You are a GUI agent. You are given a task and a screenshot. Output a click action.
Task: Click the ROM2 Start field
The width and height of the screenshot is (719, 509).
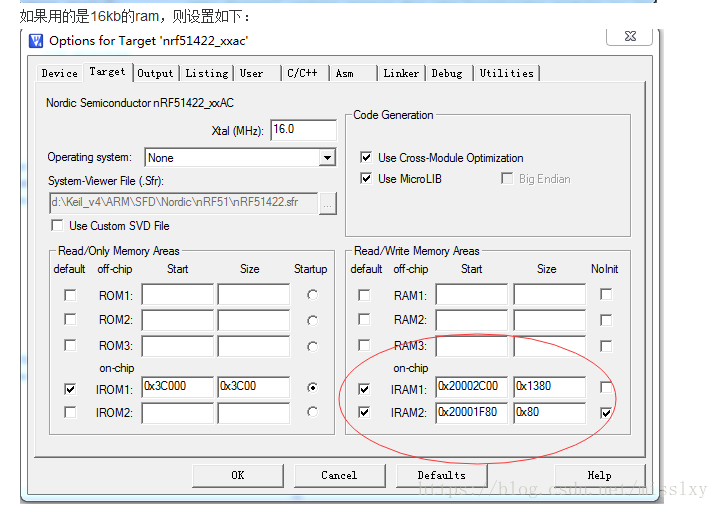tap(177, 320)
